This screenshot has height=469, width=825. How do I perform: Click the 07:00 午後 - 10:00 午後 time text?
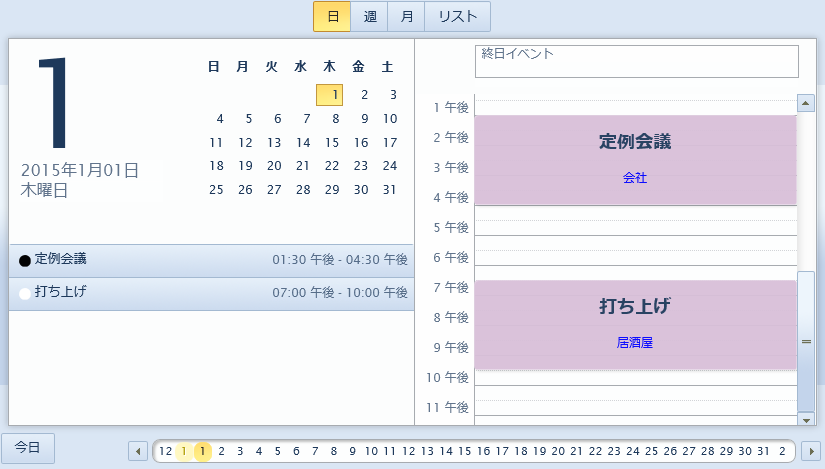[340, 293]
